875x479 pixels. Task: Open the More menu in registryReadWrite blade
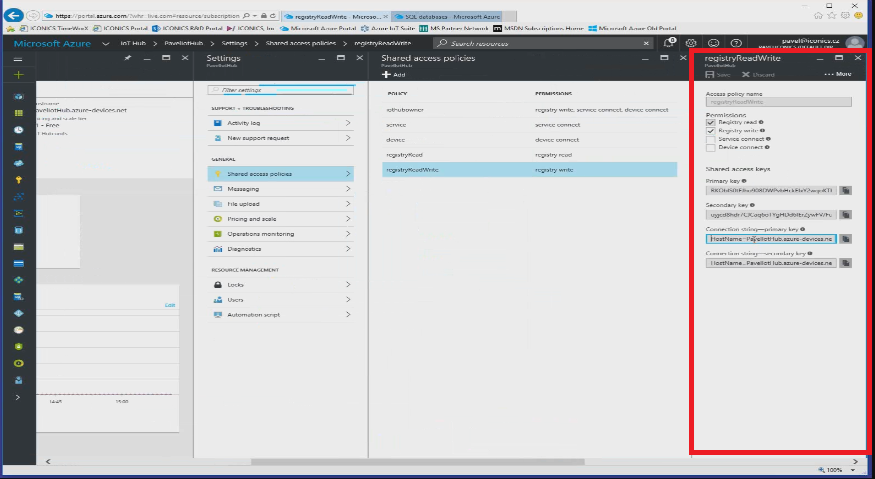click(838, 75)
